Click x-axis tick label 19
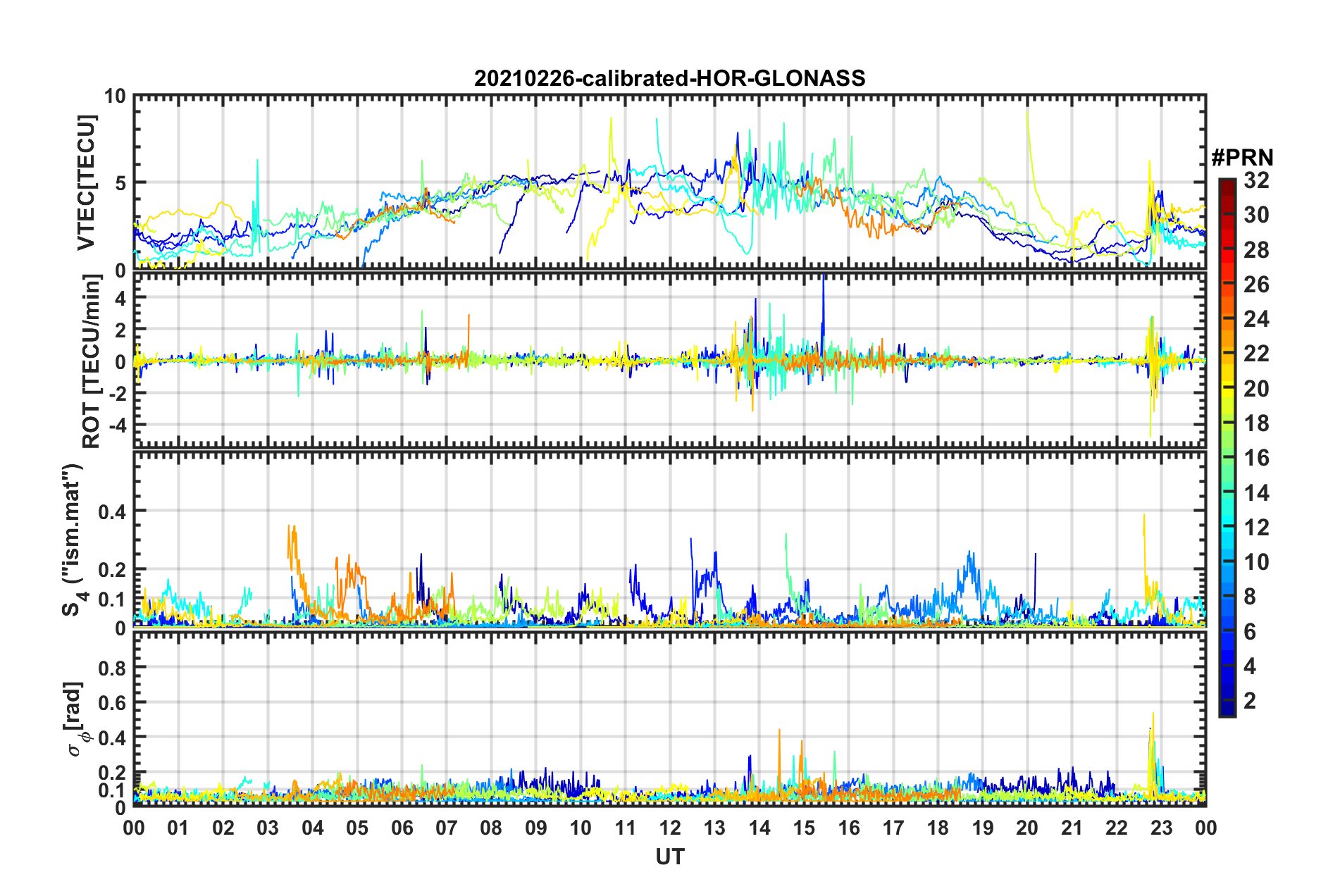This screenshot has height=896, width=1340. 983,828
